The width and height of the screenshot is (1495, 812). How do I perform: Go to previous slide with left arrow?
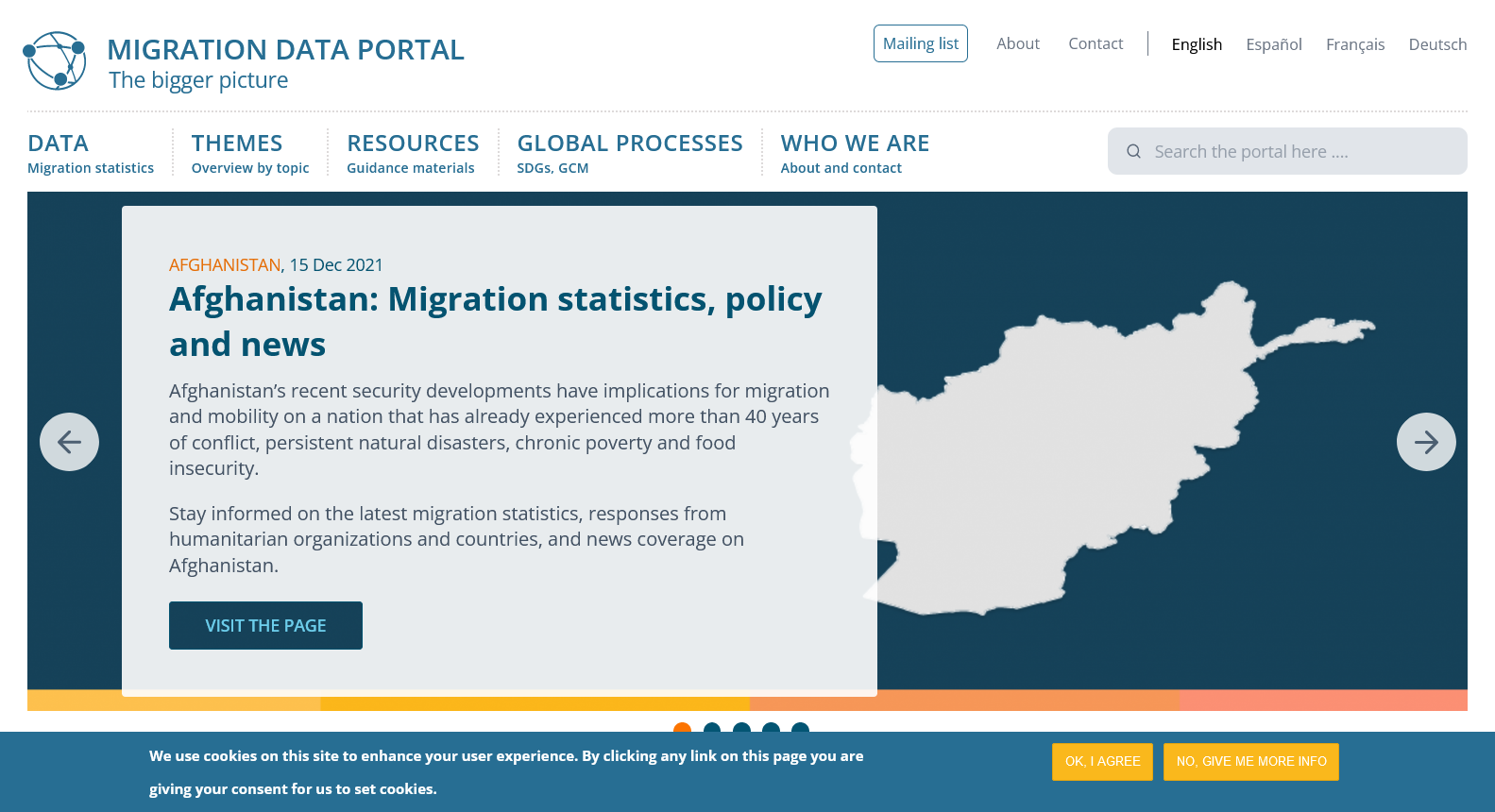pyautogui.click(x=69, y=442)
